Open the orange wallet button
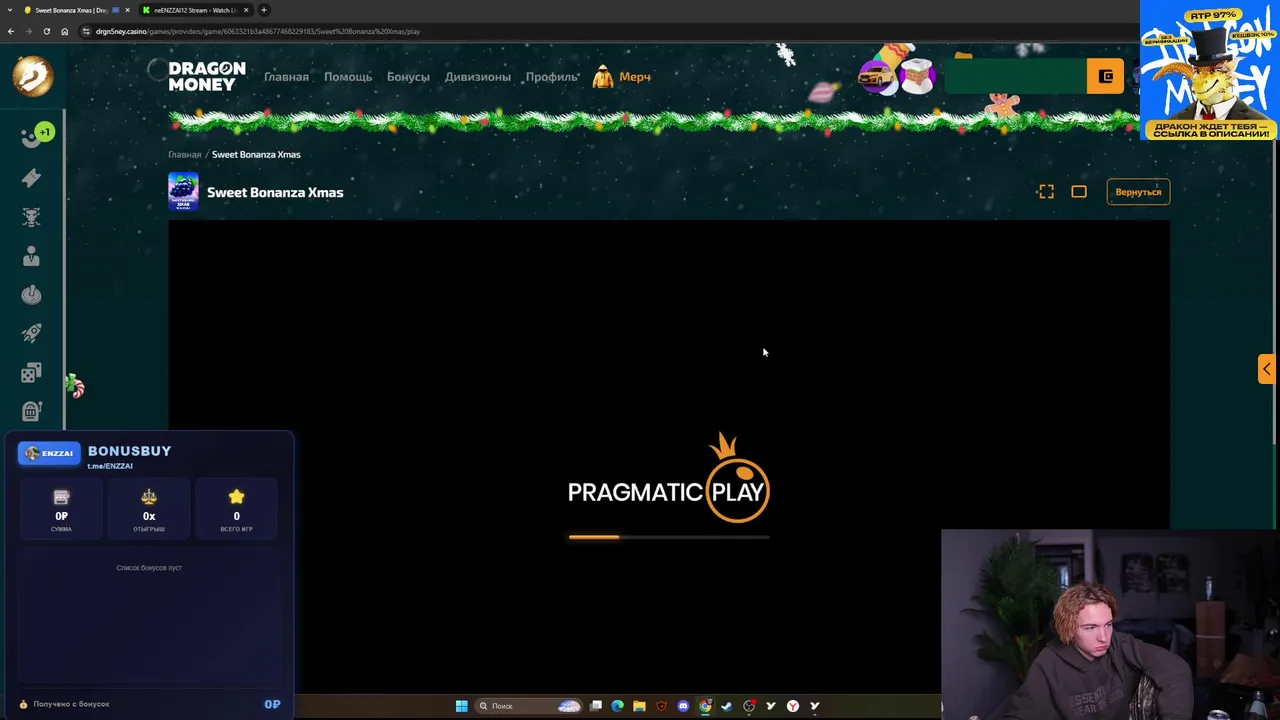Viewport: 1280px width, 720px height. tap(1105, 76)
